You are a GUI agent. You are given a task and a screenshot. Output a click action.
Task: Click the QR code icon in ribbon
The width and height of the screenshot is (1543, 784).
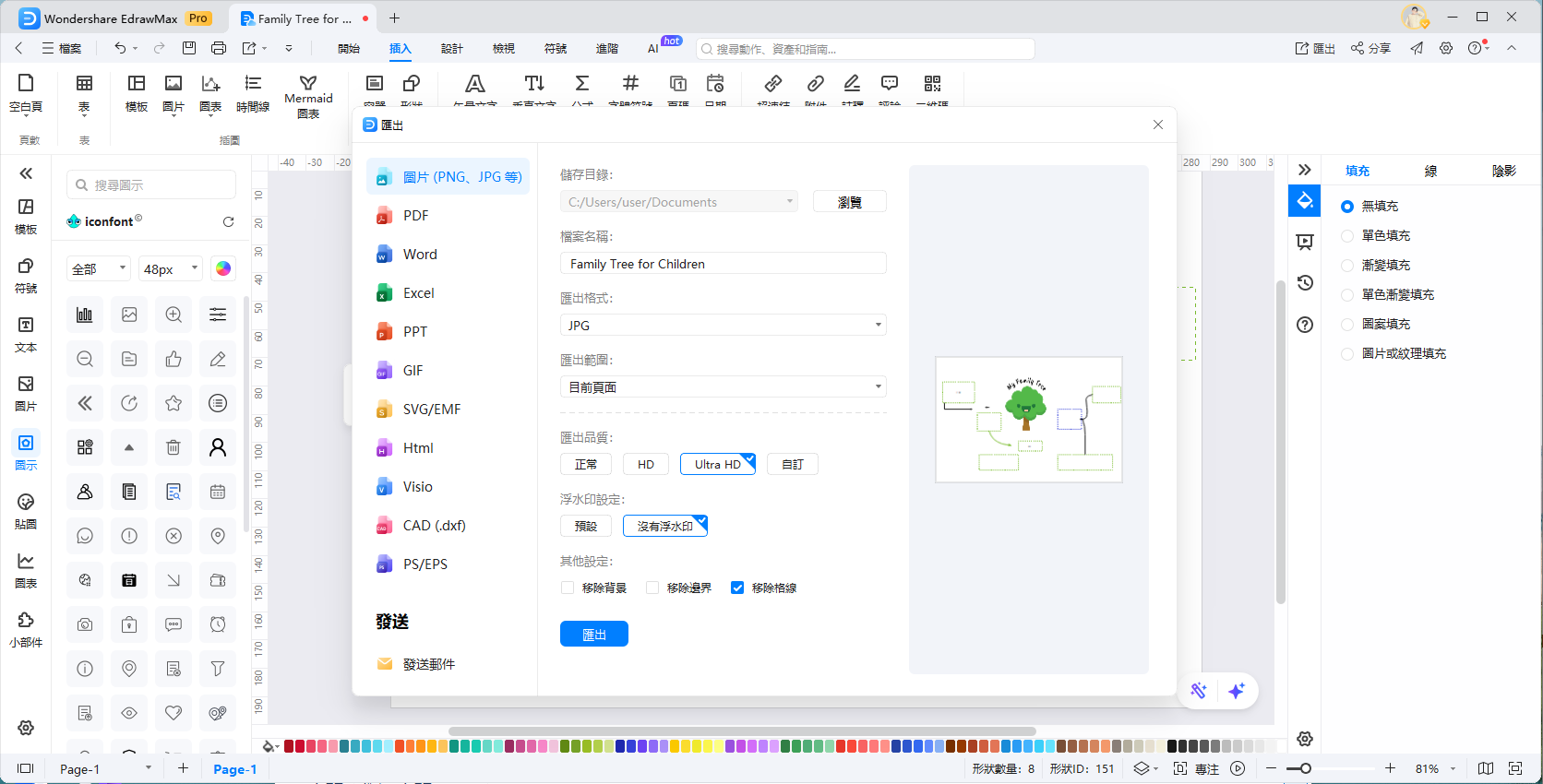(932, 85)
